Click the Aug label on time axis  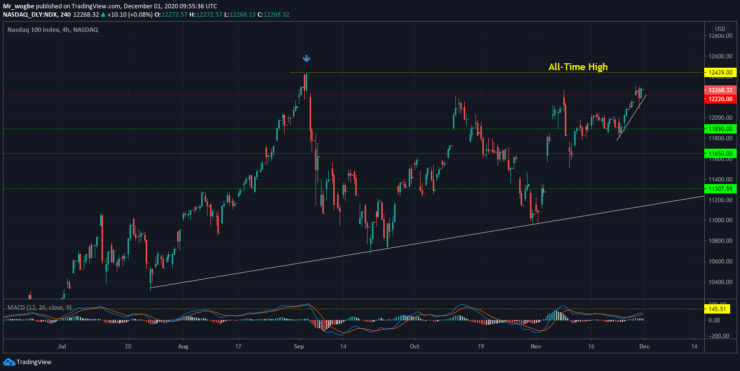183,346
